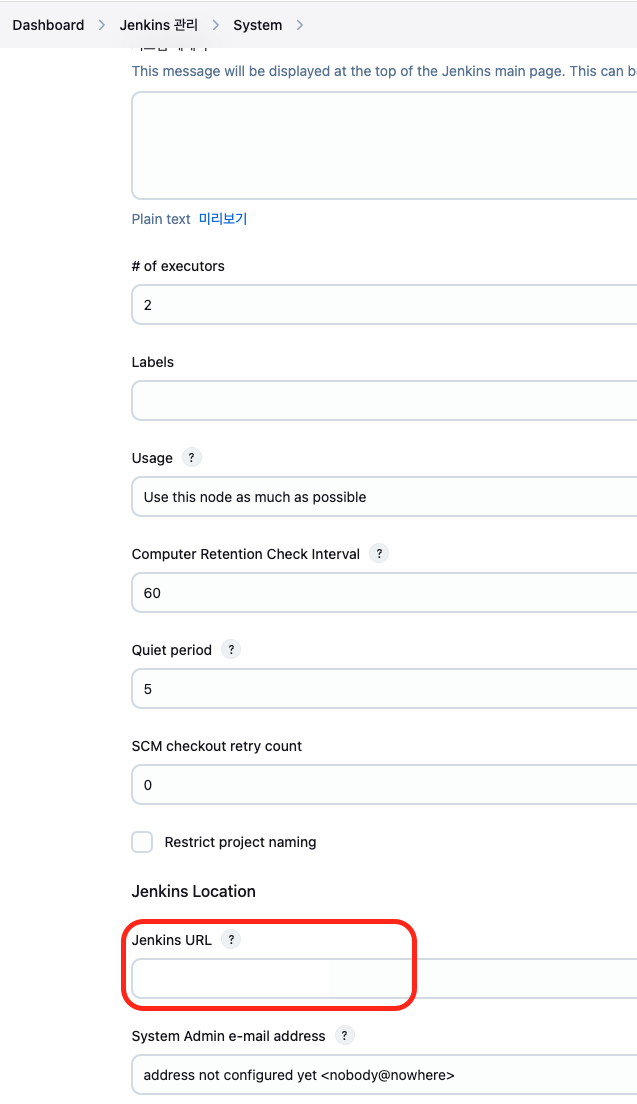Show help for Computer Retention Check Interval
This screenshot has width=637, height=1104.
coord(379,553)
